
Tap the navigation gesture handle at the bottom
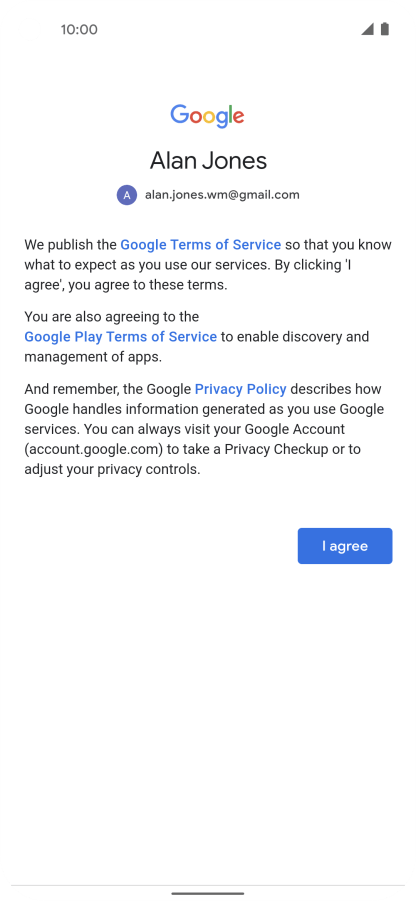(208, 894)
